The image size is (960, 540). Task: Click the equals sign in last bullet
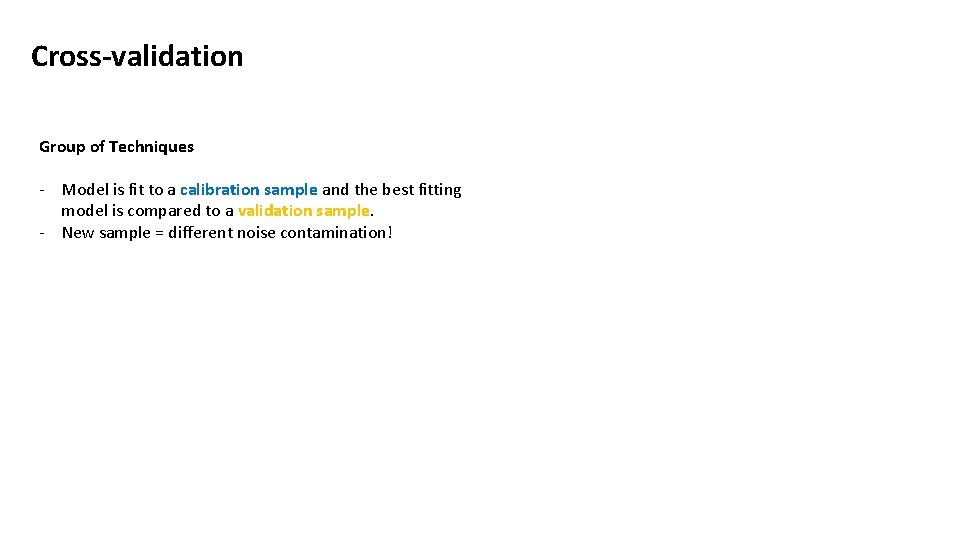click(159, 233)
